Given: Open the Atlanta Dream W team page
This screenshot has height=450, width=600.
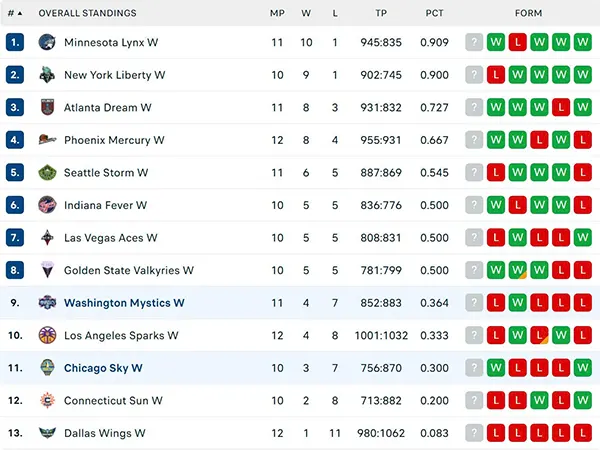Looking at the screenshot, I should (x=108, y=107).
